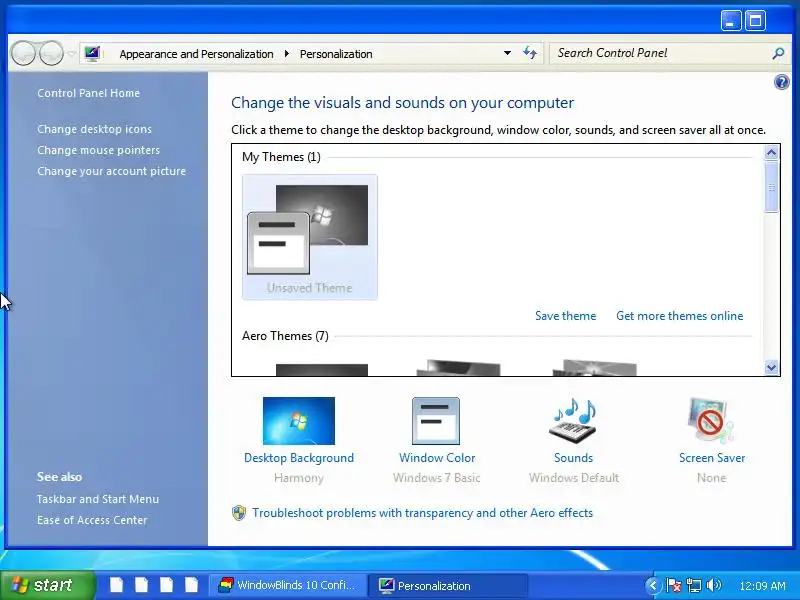Click the None screen saver label

(712, 478)
